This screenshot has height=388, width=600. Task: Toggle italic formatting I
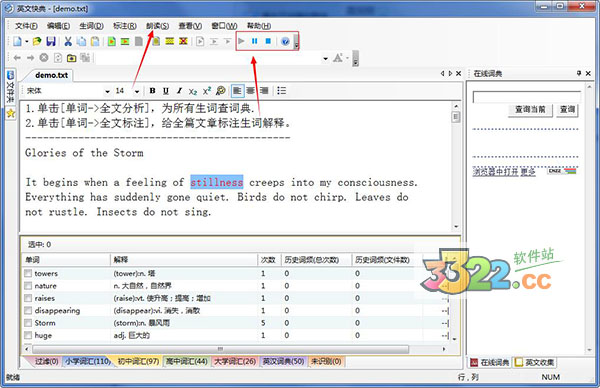pos(179,91)
